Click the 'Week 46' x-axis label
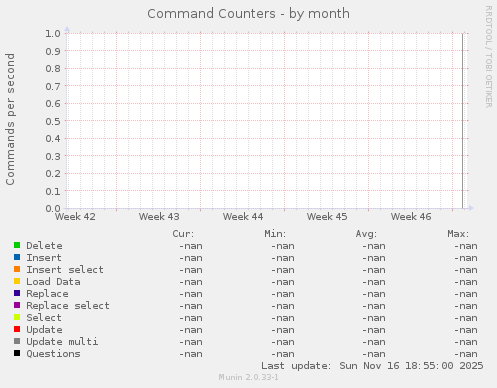 click(x=411, y=217)
